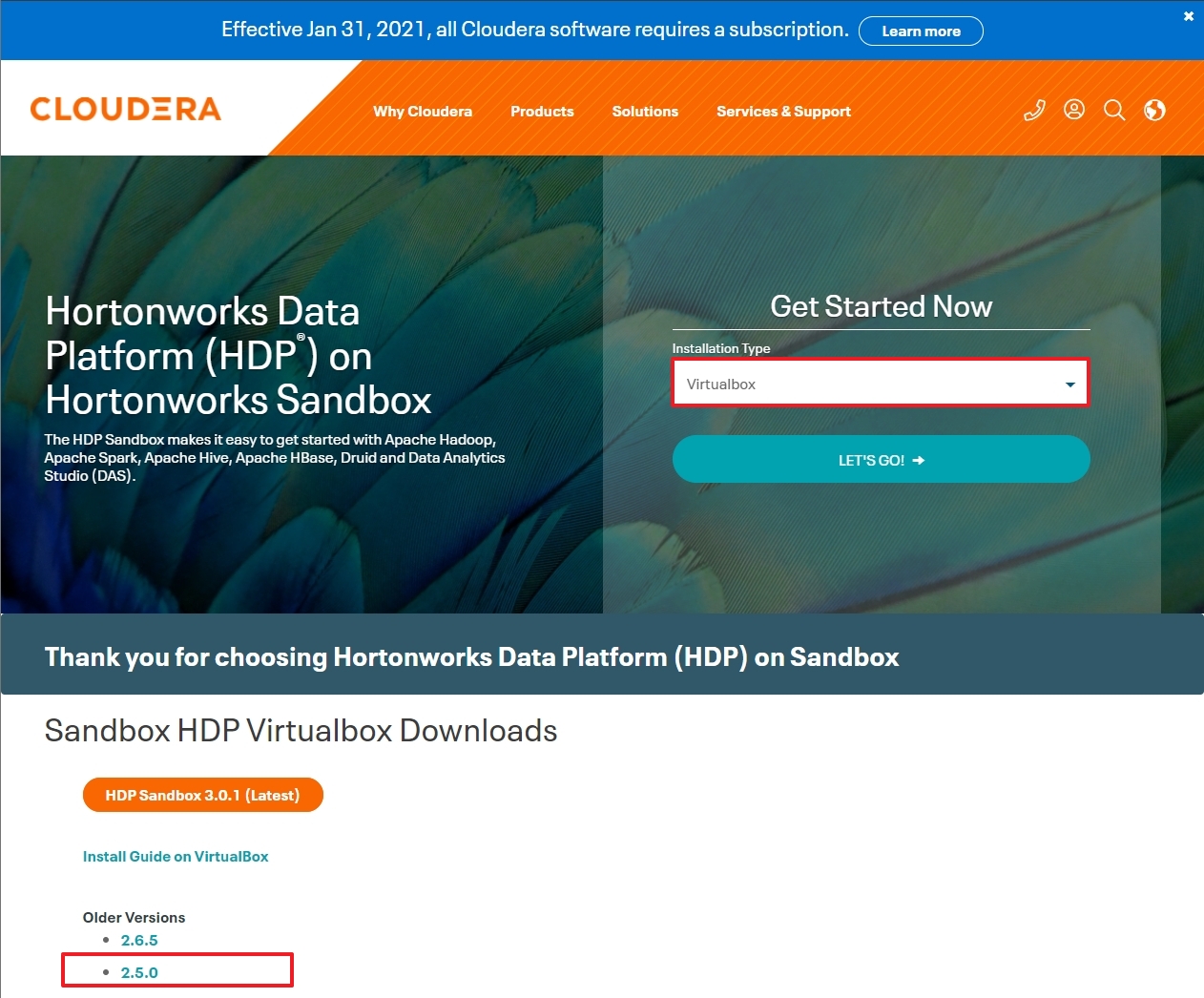Open the Installation Type dropdown showing Virtualbox
This screenshot has width=1204, height=998.
click(x=881, y=384)
